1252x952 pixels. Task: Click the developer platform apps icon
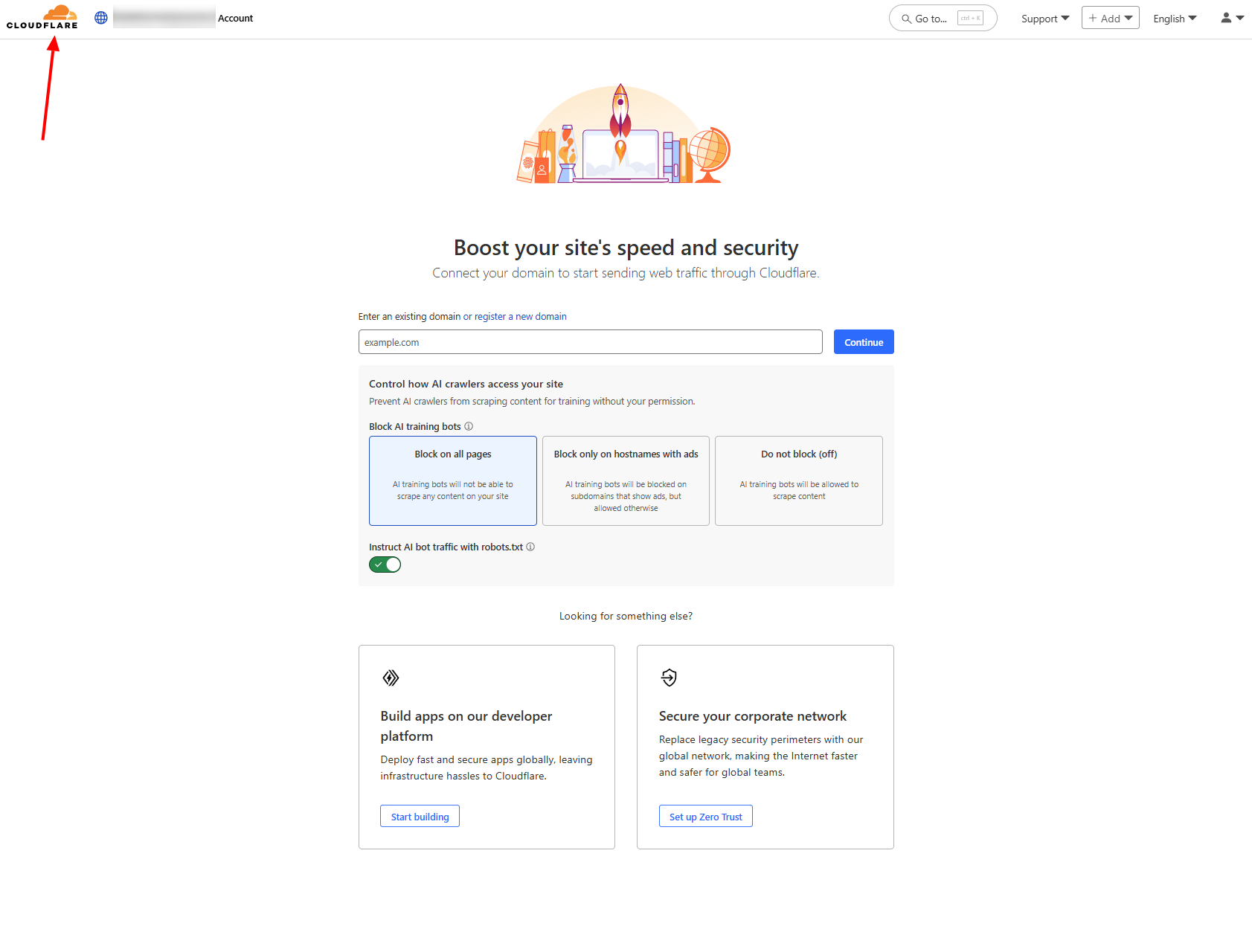(391, 678)
